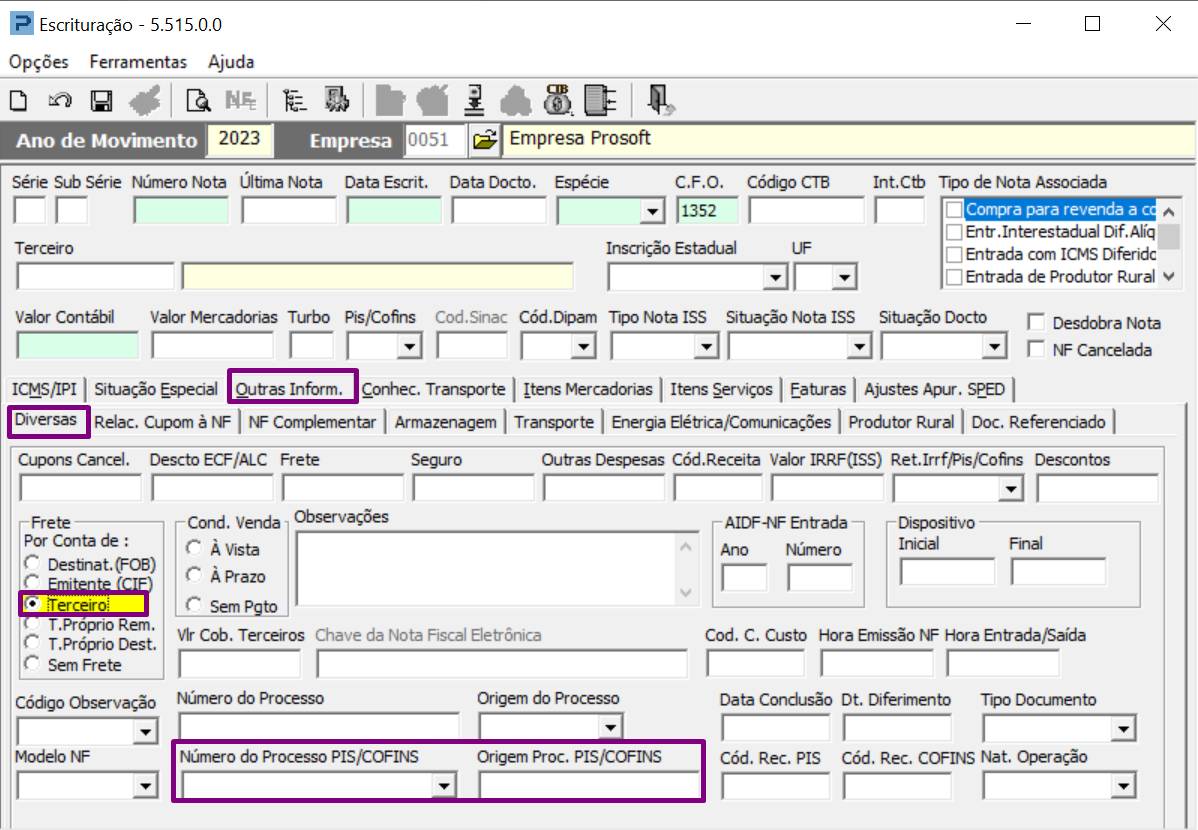
Task: Expand the Espécie dropdown
Action: pos(653,211)
